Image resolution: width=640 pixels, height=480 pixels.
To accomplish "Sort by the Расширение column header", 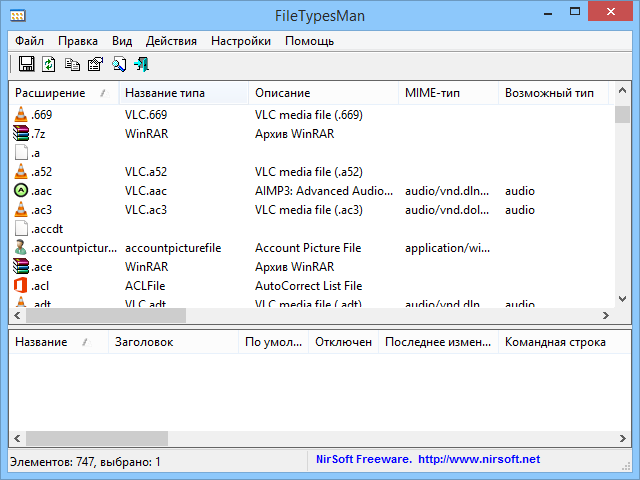I will (56, 93).
